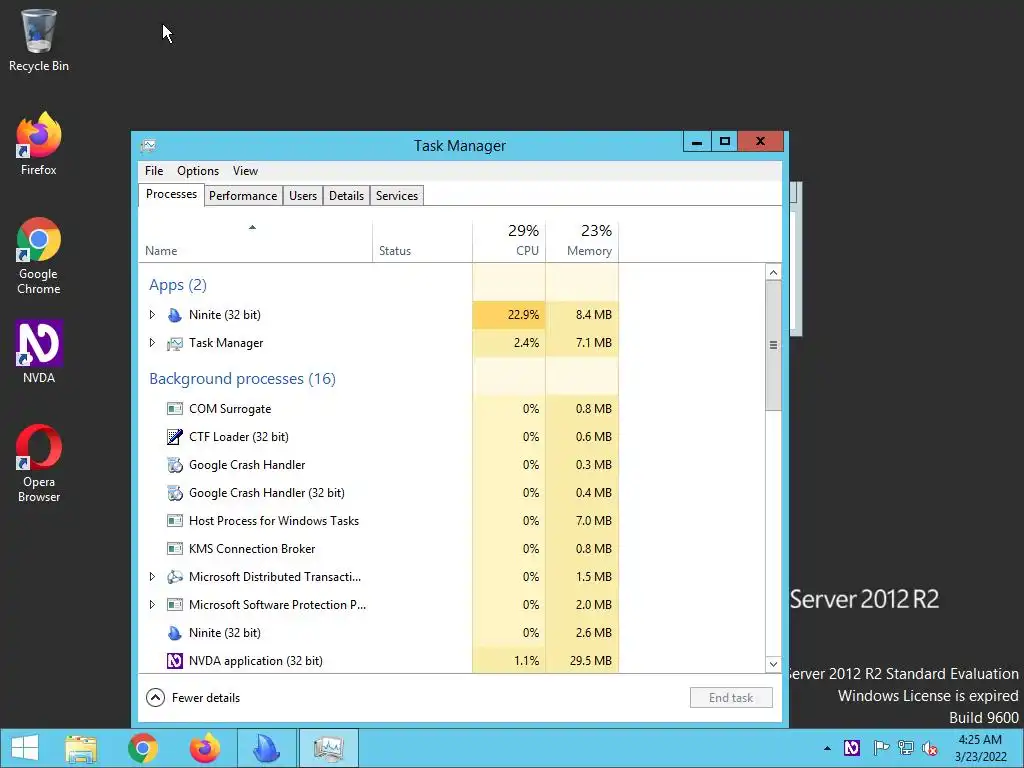Image resolution: width=1024 pixels, height=768 pixels.
Task: Launch Chrome from the taskbar
Action: click(143, 748)
